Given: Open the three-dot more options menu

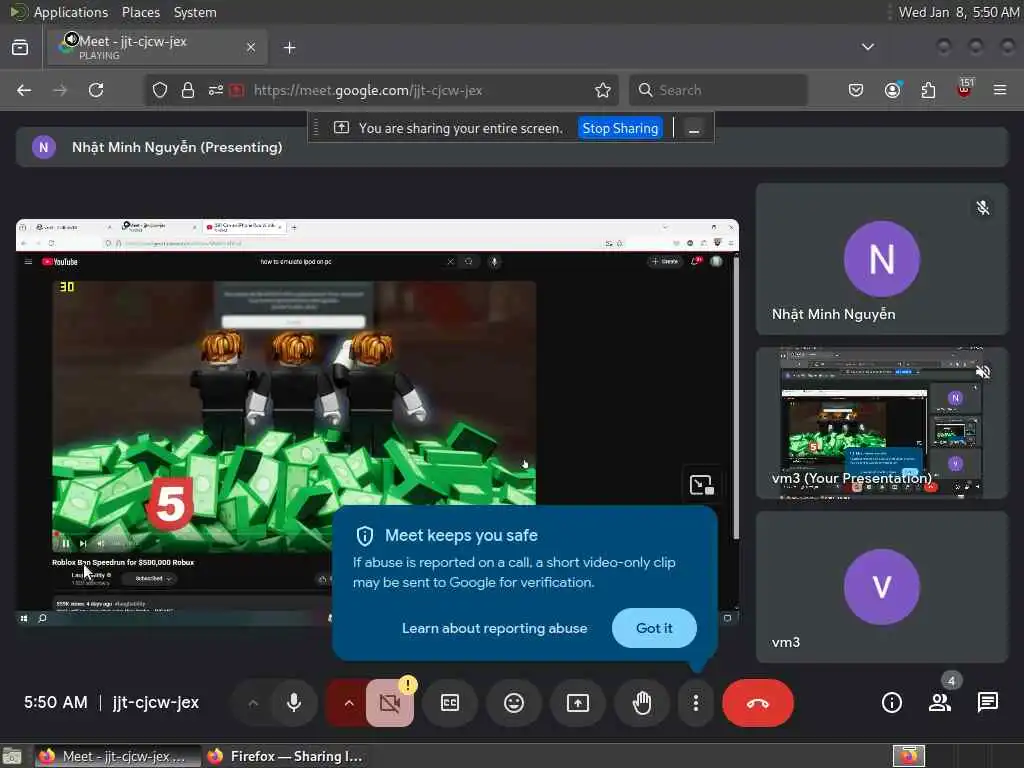Looking at the screenshot, I should (696, 703).
